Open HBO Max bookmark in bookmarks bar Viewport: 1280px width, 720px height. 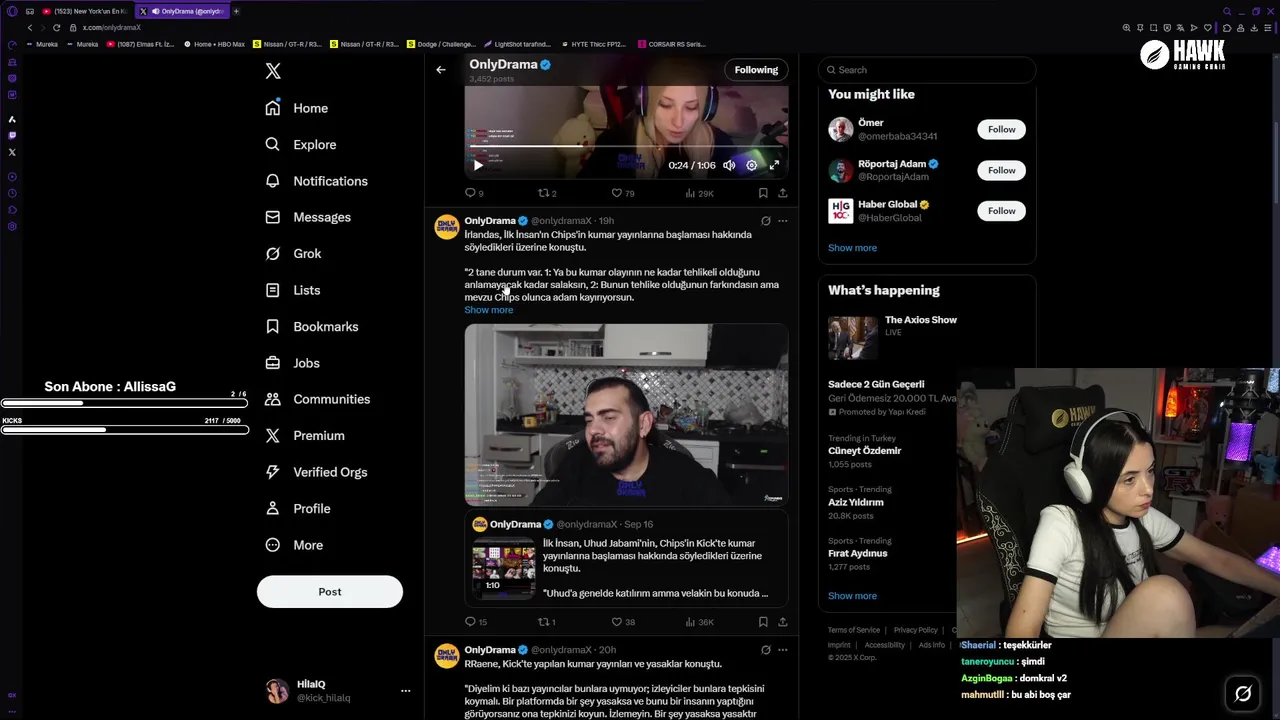[x=214, y=44]
